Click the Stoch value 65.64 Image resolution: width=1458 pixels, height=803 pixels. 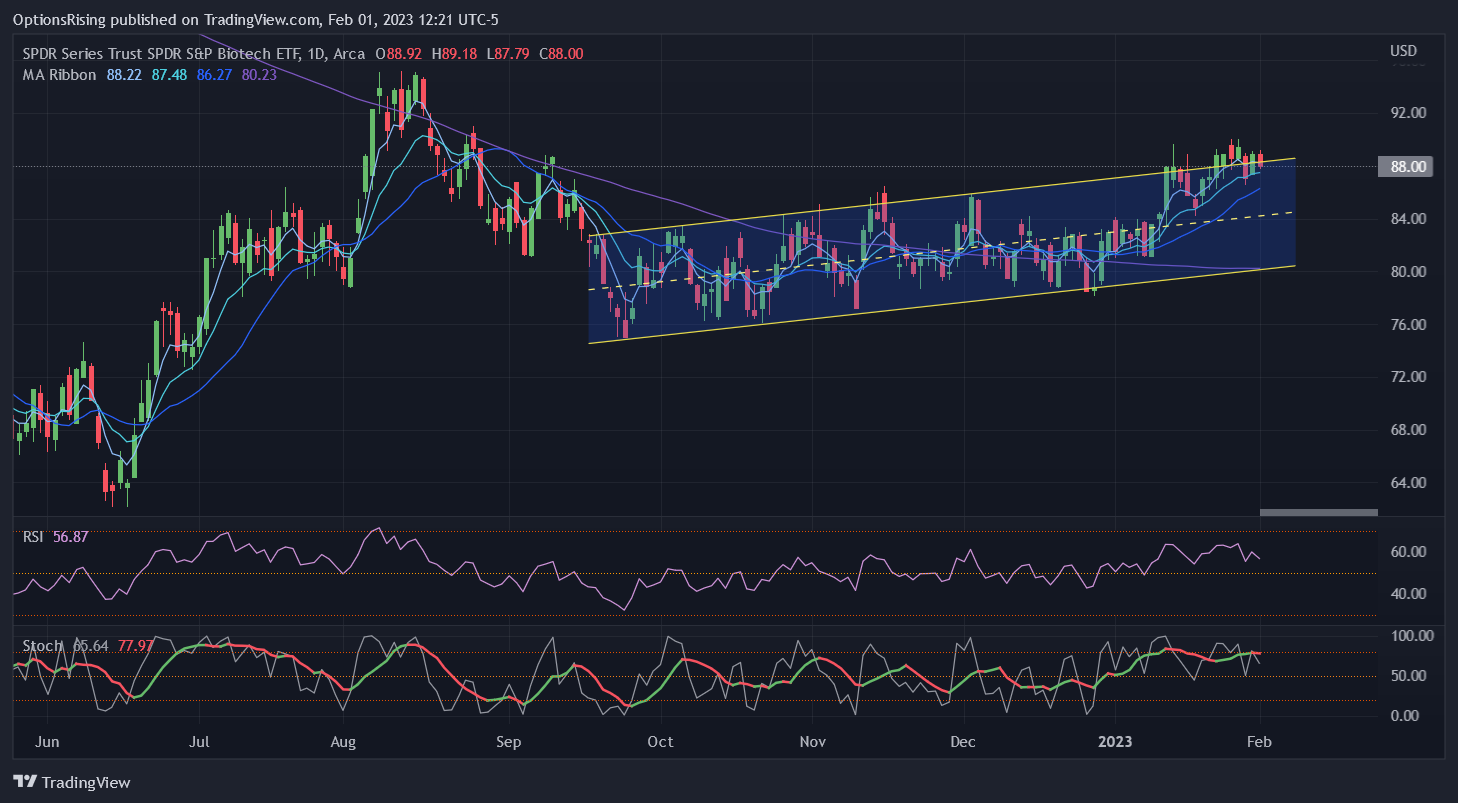click(91, 646)
